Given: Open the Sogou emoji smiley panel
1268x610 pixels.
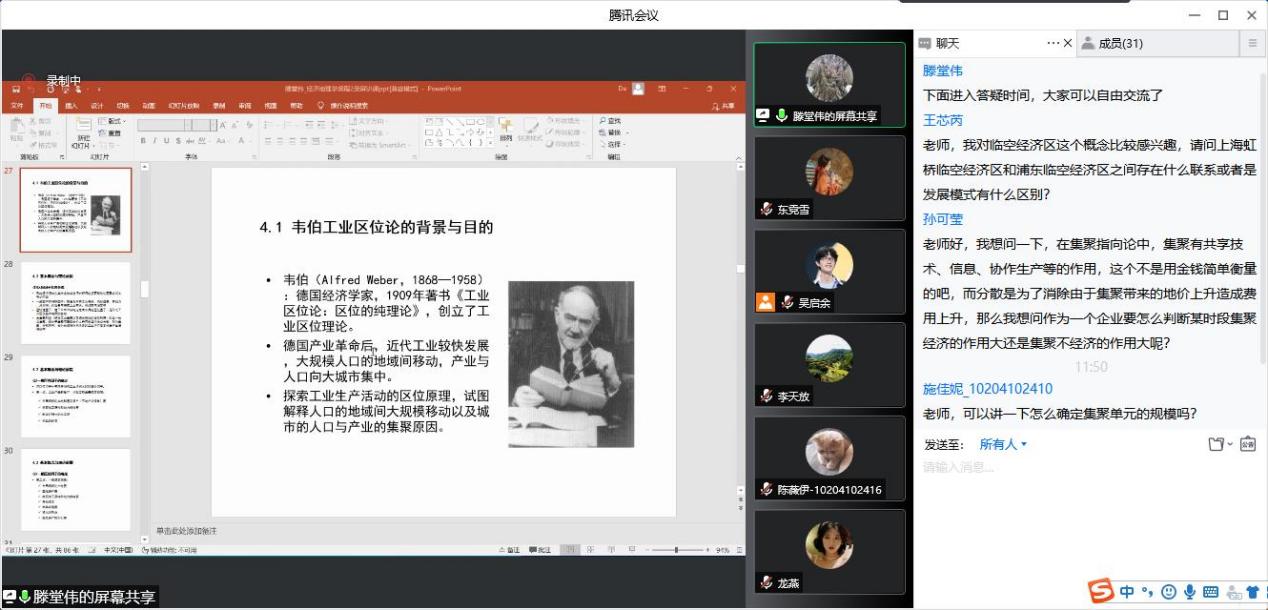Looking at the screenshot, I should pos(1168,592).
